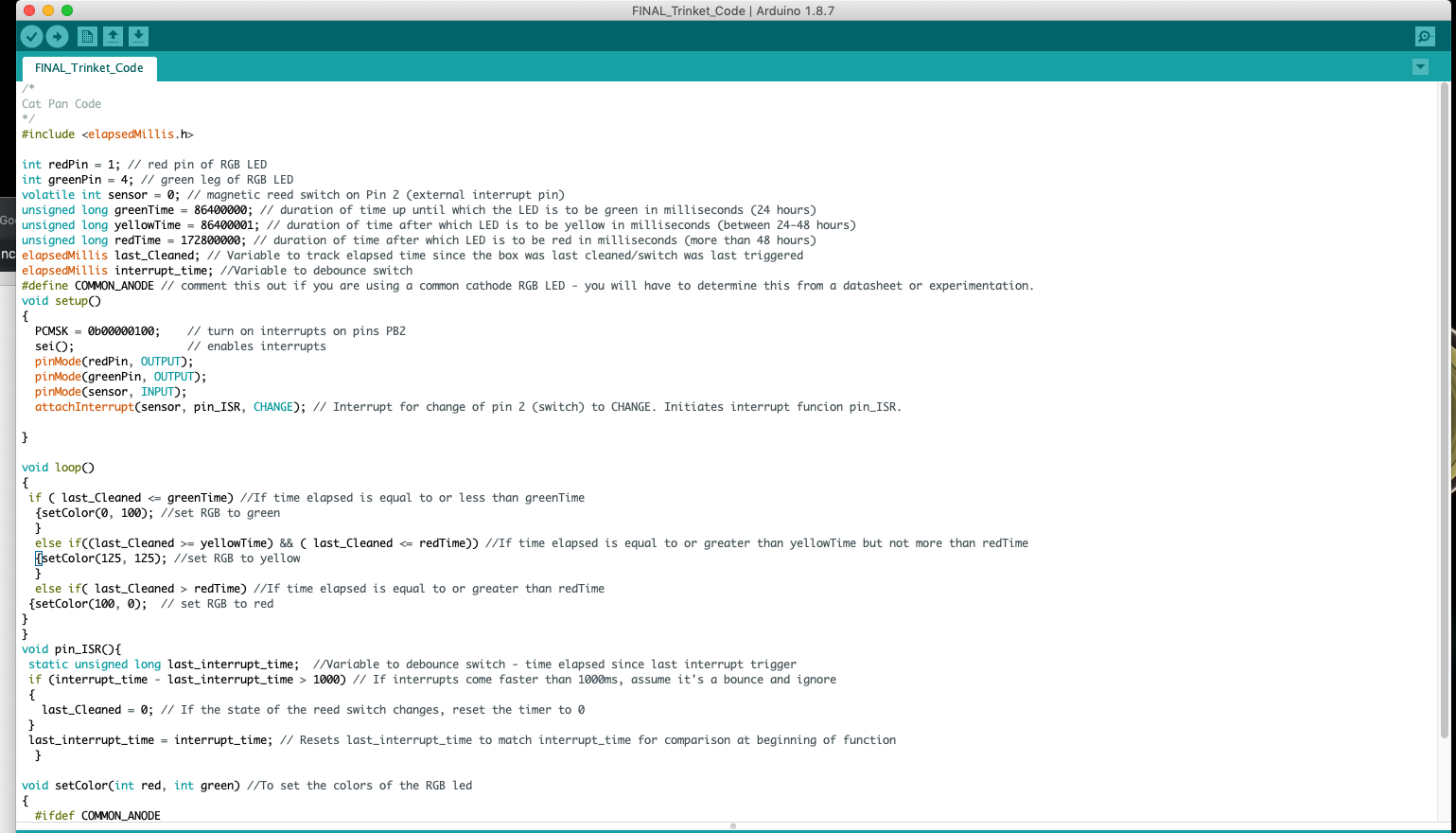Create a new sketch with New icon
This screenshot has width=1456, height=833.
(x=87, y=37)
